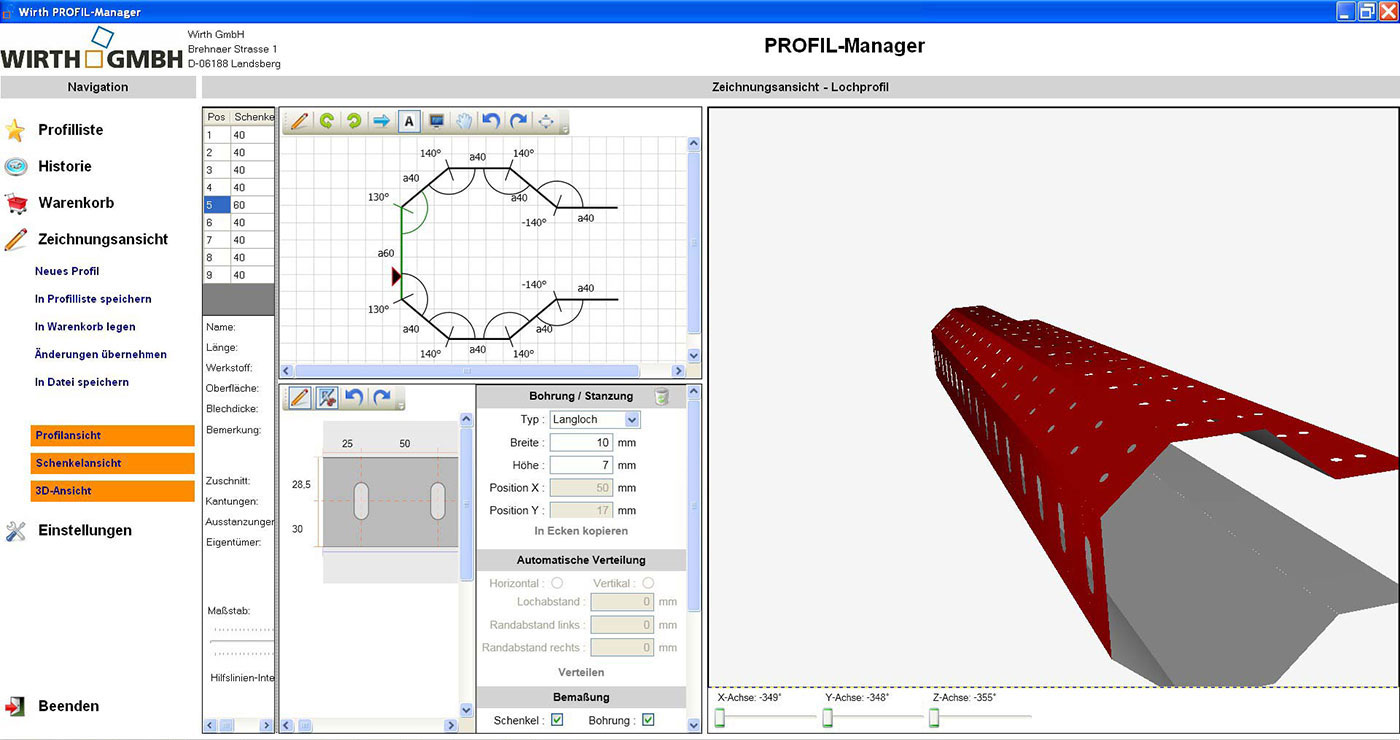The height and width of the screenshot is (740, 1400).
Task: Uncheck the Bohrung dimension checkbox
Action: 648,719
